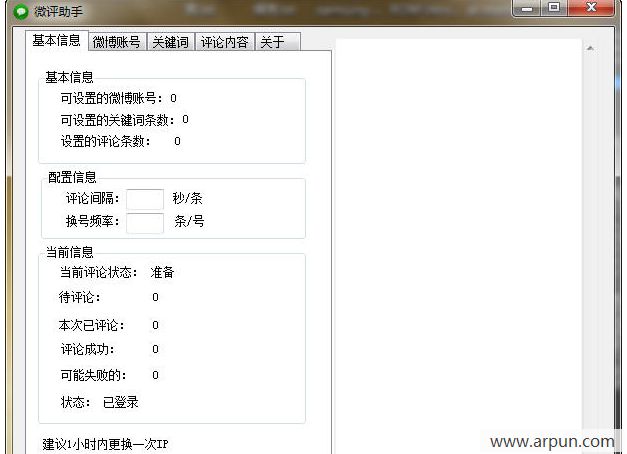Open the 关键词 tab
627x454 pixels.
[x=170, y=42]
